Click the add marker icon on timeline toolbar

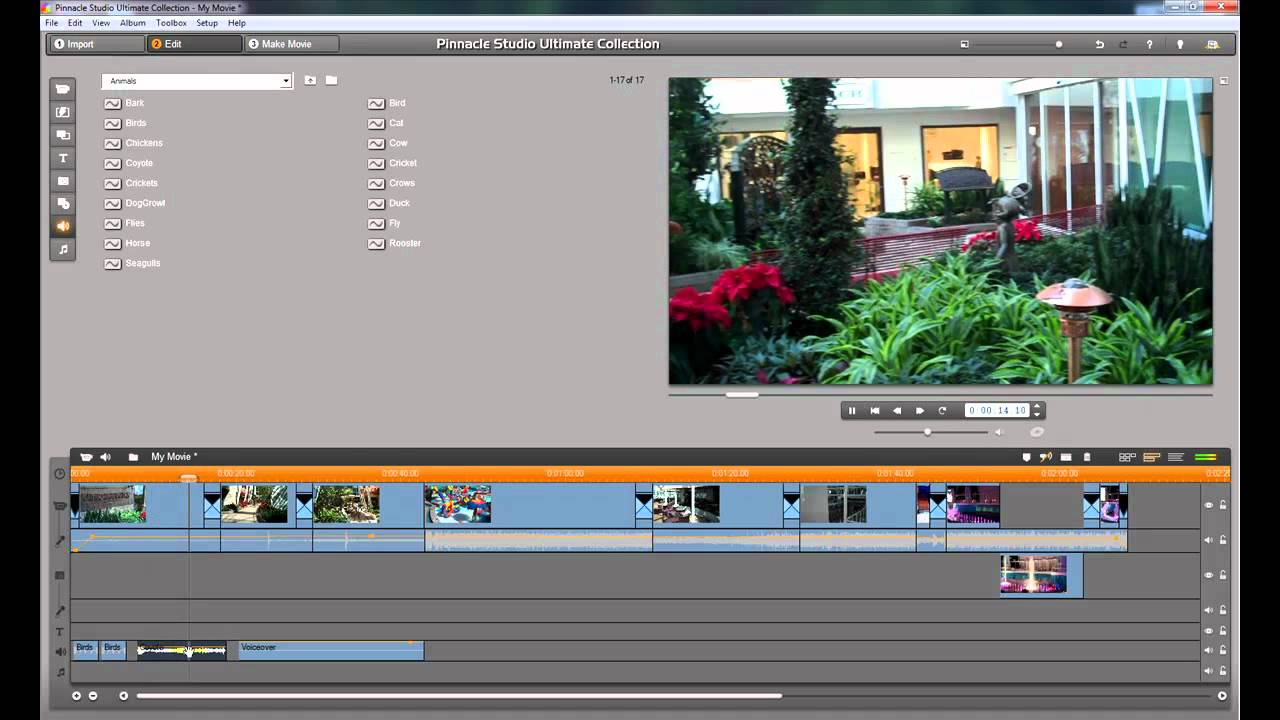tap(1026, 457)
